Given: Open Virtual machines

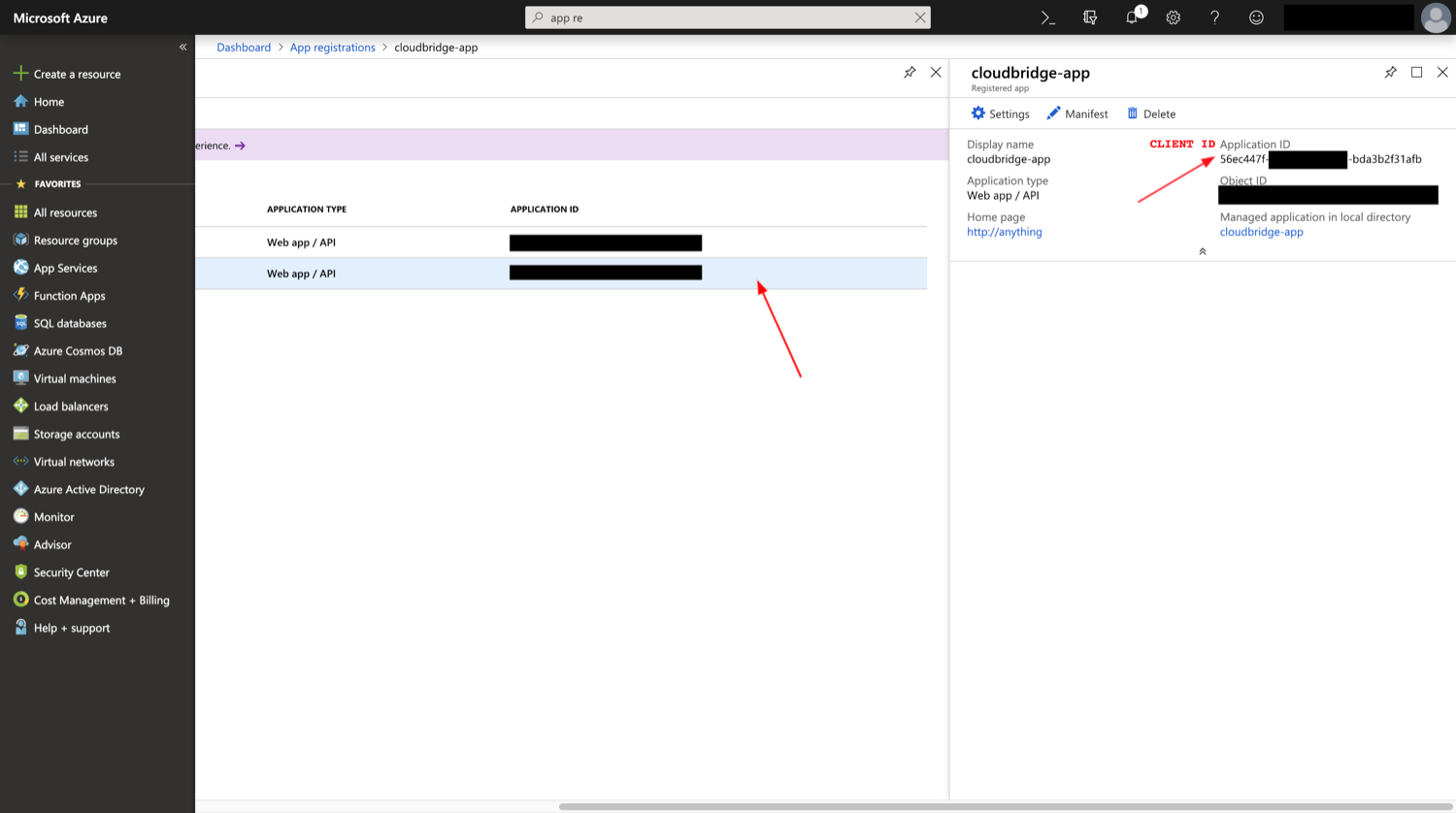Looking at the screenshot, I should coord(64,378).
